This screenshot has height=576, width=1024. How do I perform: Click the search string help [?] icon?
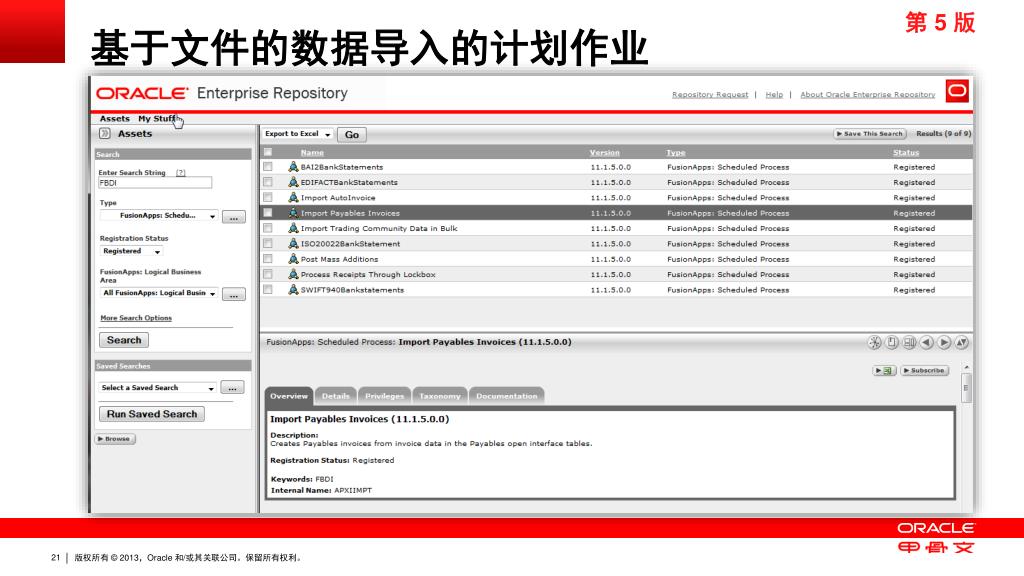coord(181,173)
